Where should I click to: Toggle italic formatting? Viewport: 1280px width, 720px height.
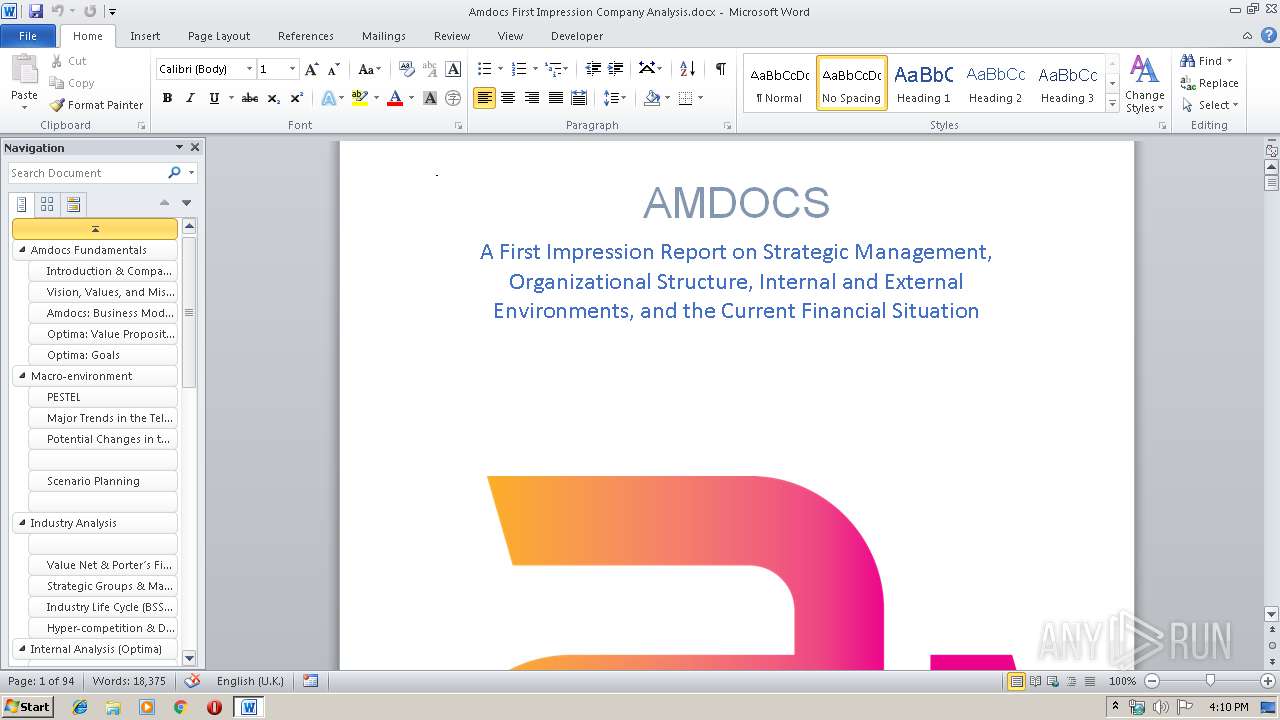[190, 98]
